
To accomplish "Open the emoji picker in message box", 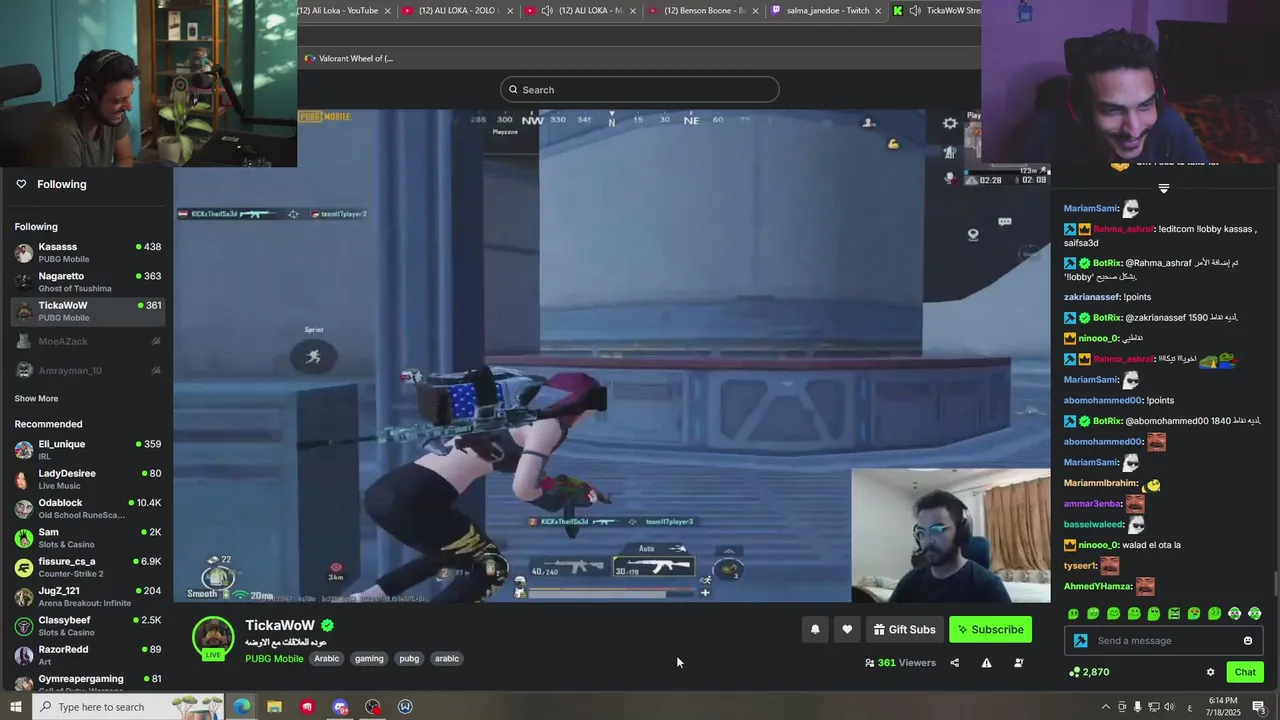I will click(1248, 641).
